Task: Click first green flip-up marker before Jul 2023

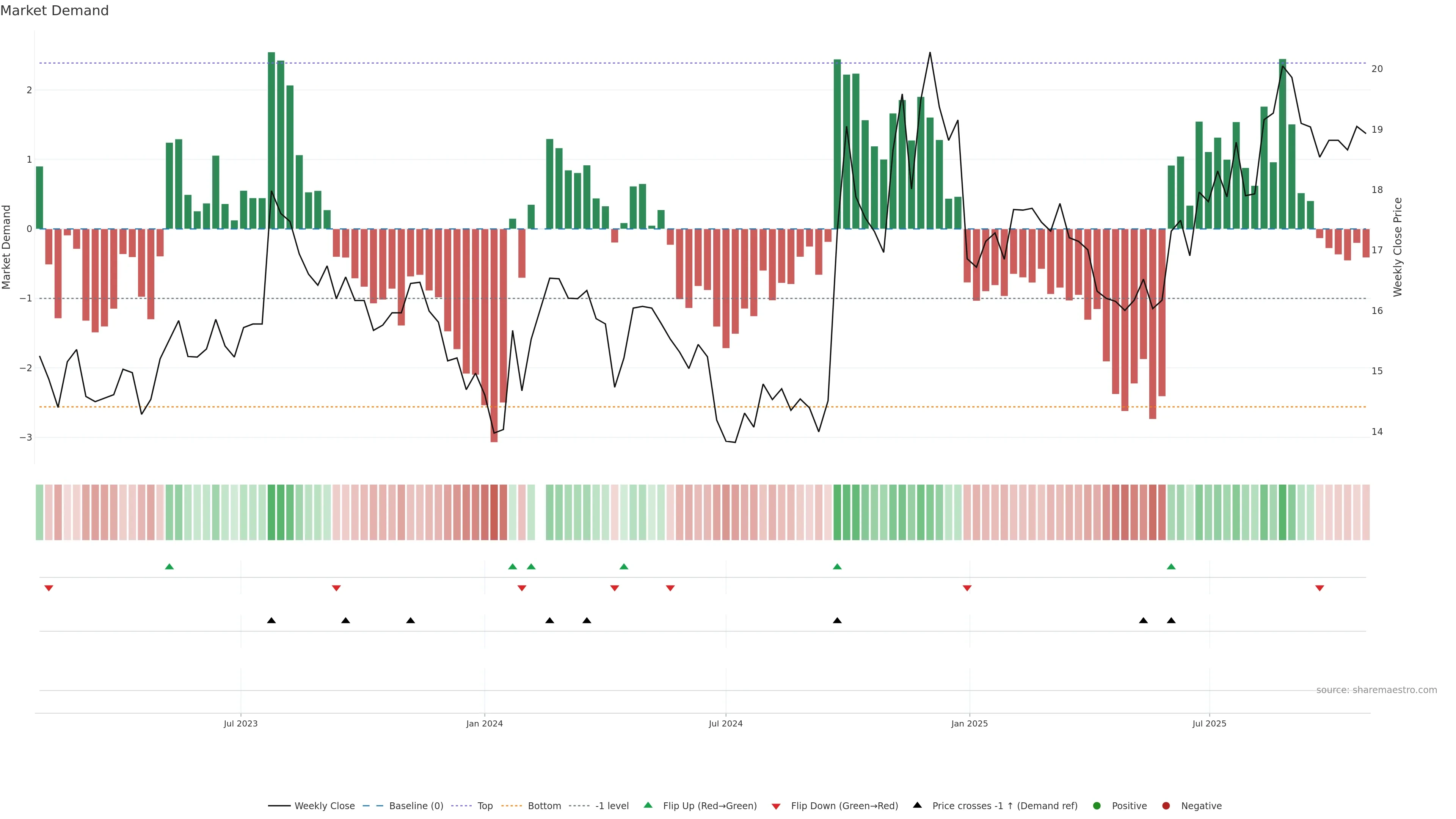Action: click(169, 567)
